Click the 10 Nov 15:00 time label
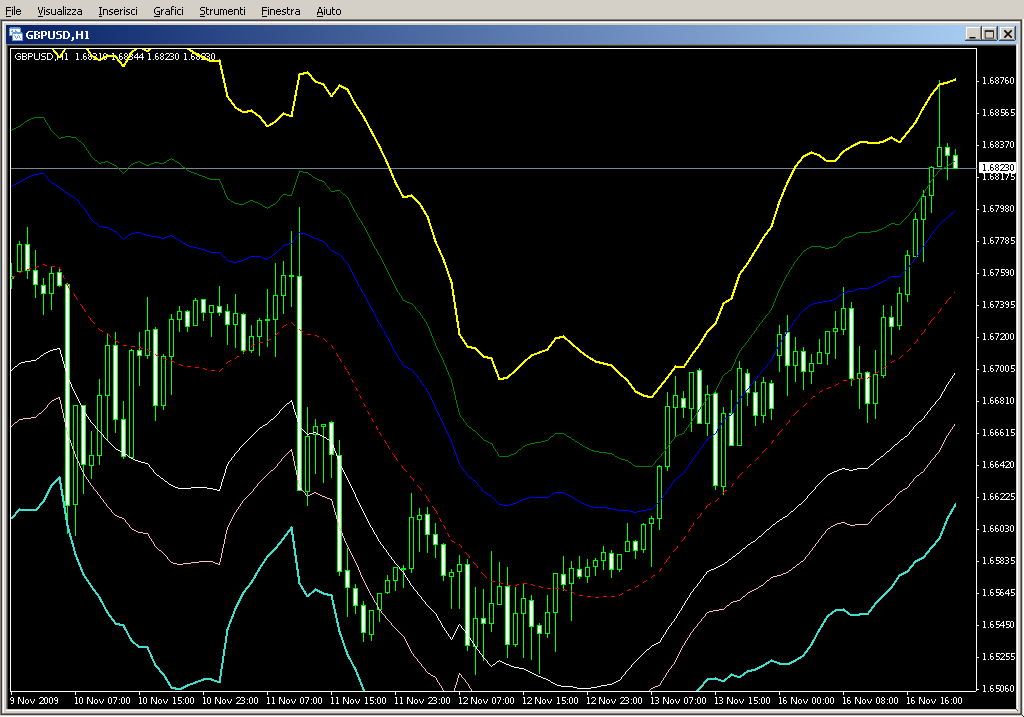 pyautogui.click(x=166, y=701)
